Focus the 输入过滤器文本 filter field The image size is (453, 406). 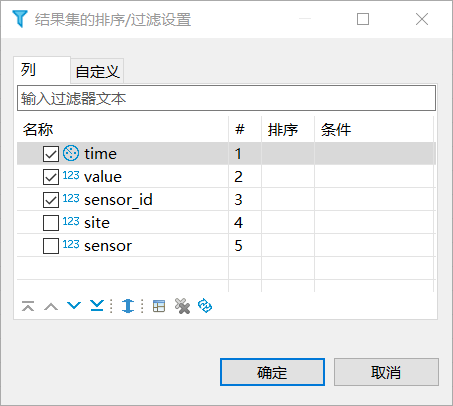tap(226, 98)
